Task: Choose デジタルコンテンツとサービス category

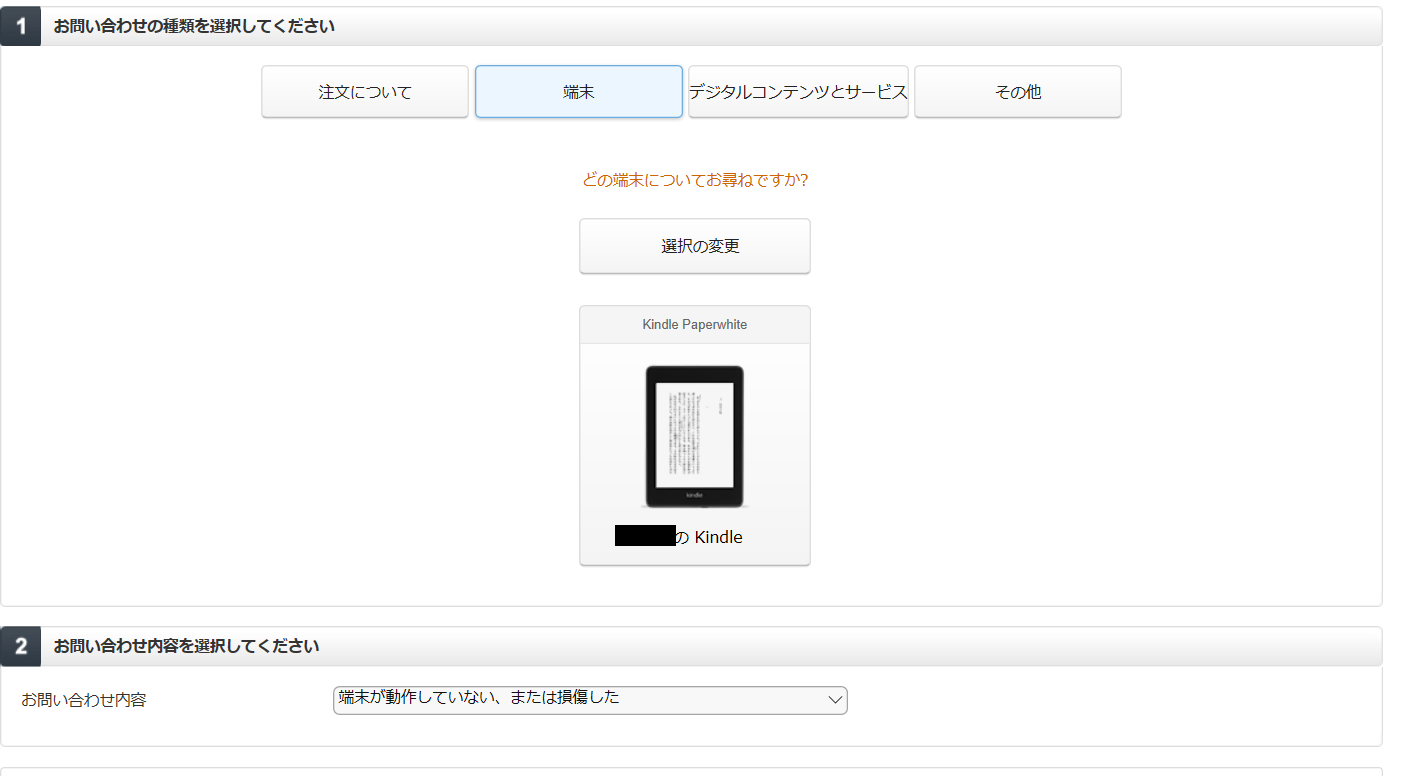Action: point(798,92)
